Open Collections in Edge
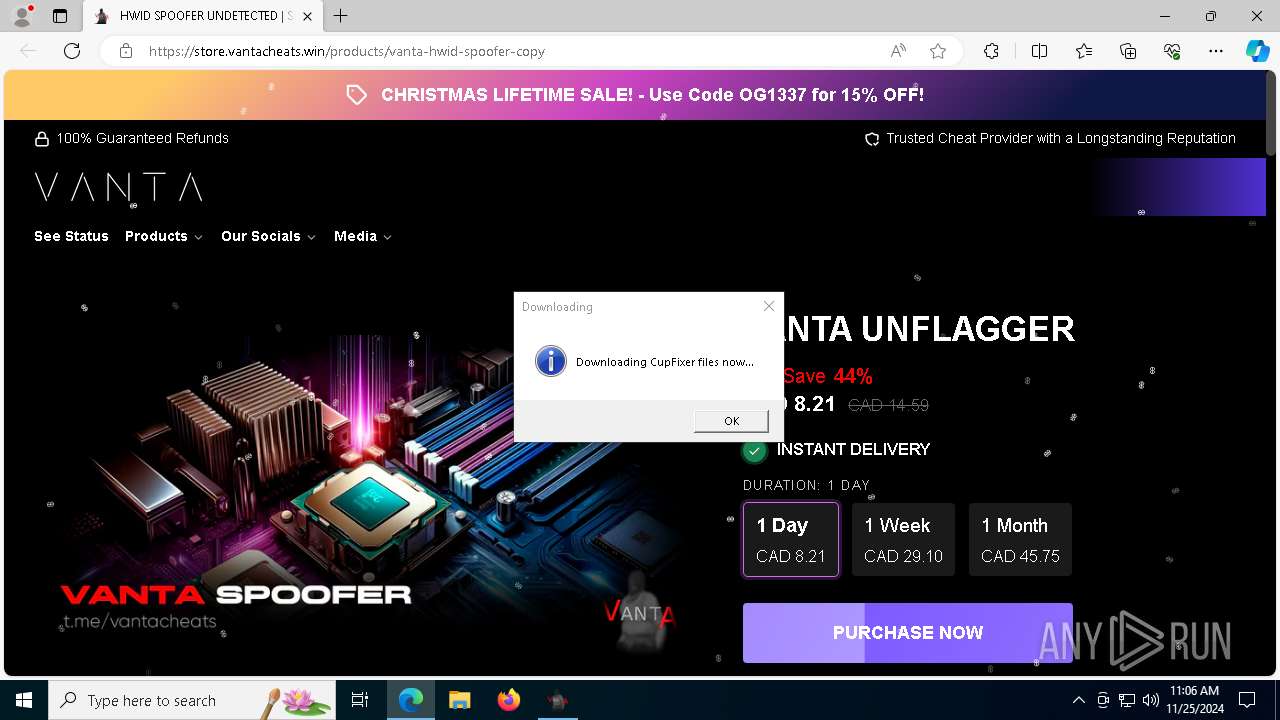Screen dimensions: 1280x720 [x=1128, y=51]
